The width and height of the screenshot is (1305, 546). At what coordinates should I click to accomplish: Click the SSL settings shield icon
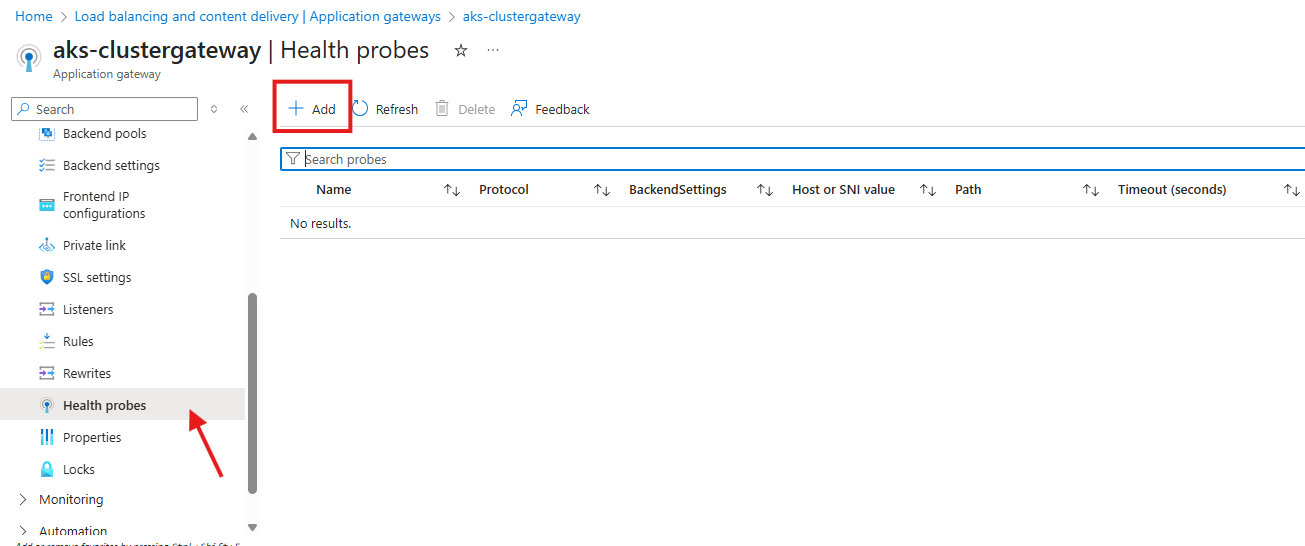[x=46, y=277]
